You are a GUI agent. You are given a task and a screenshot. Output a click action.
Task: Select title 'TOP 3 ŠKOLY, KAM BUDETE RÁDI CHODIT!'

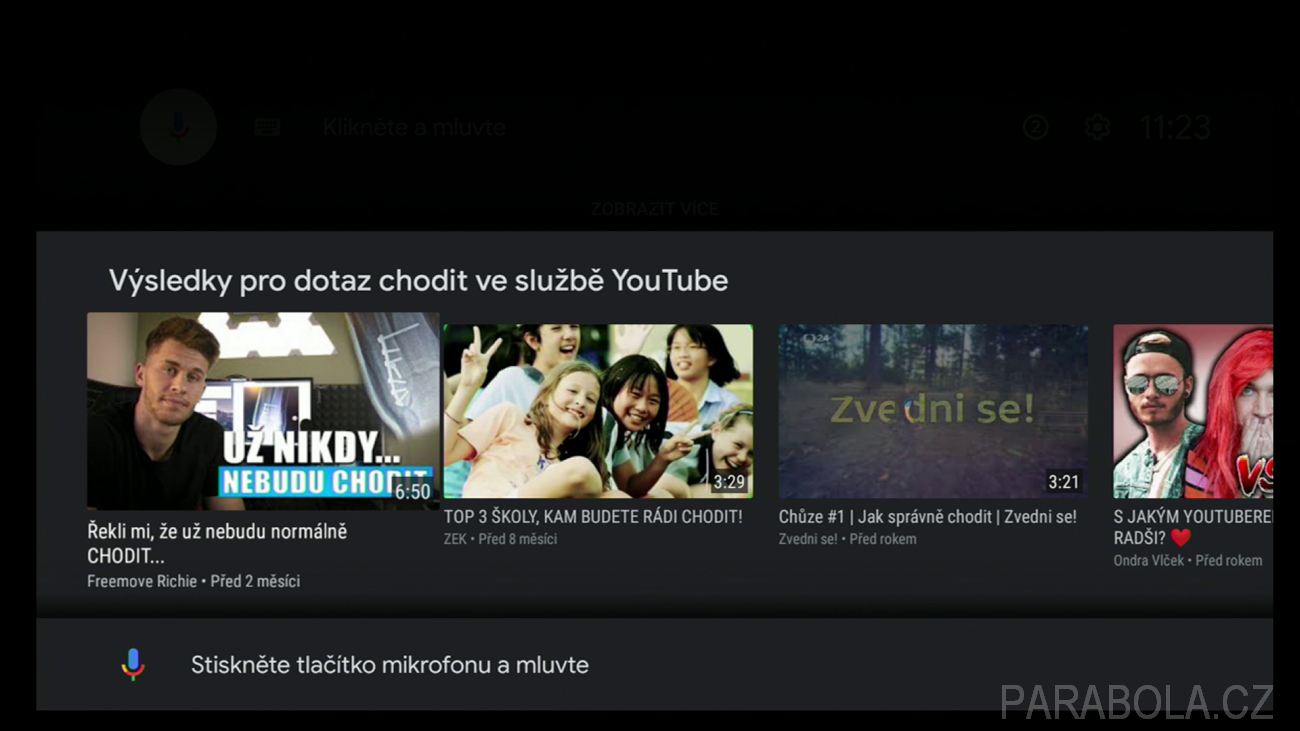[593, 517]
